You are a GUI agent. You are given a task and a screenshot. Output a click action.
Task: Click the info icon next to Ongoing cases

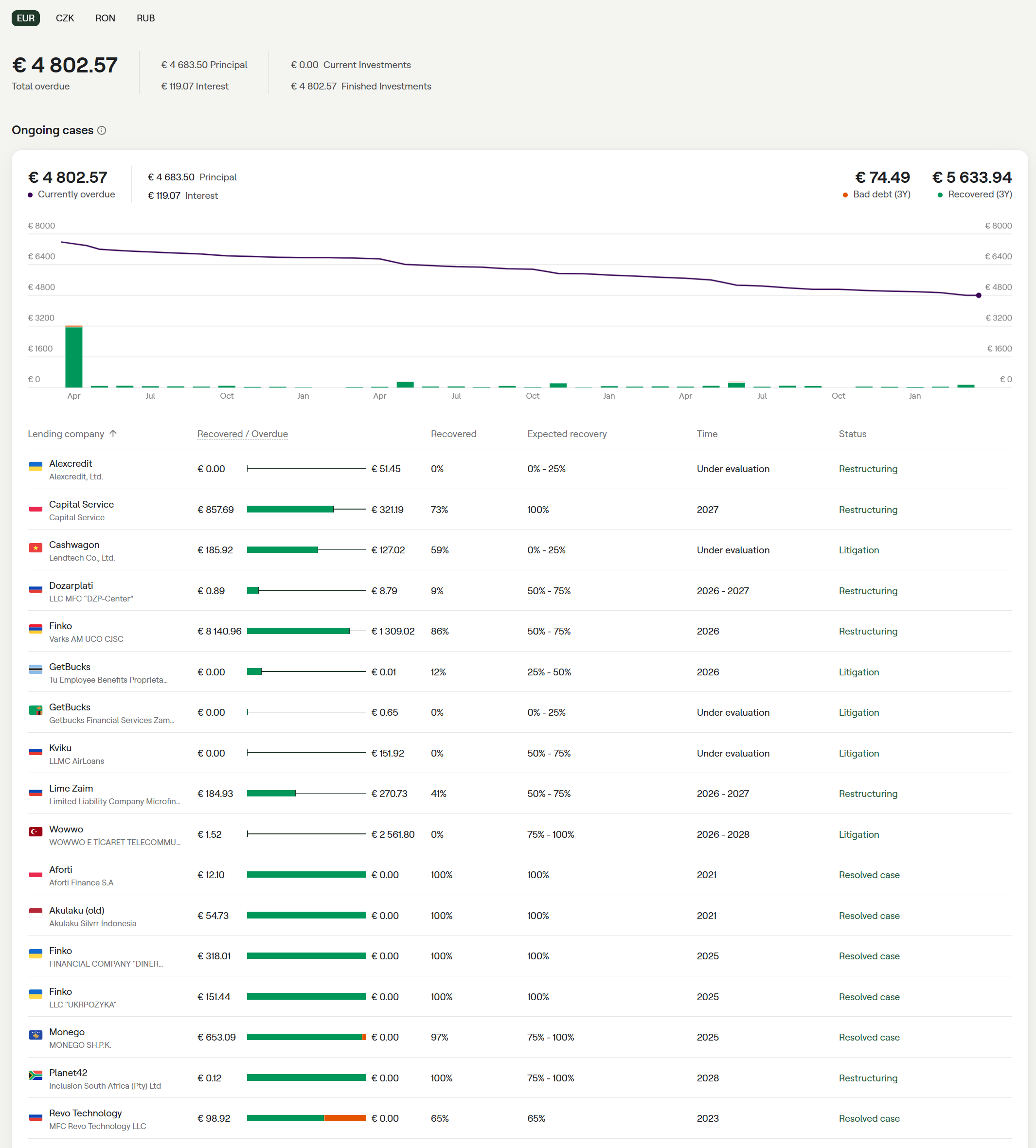[102, 130]
